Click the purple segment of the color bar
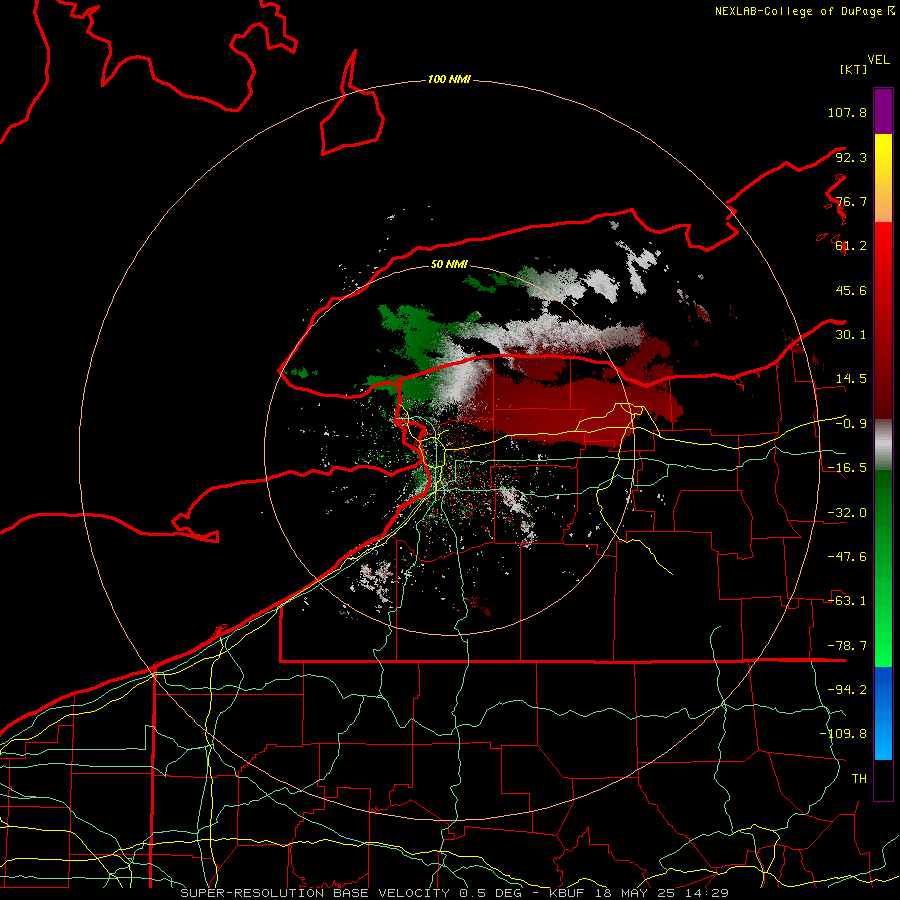 tap(883, 111)
